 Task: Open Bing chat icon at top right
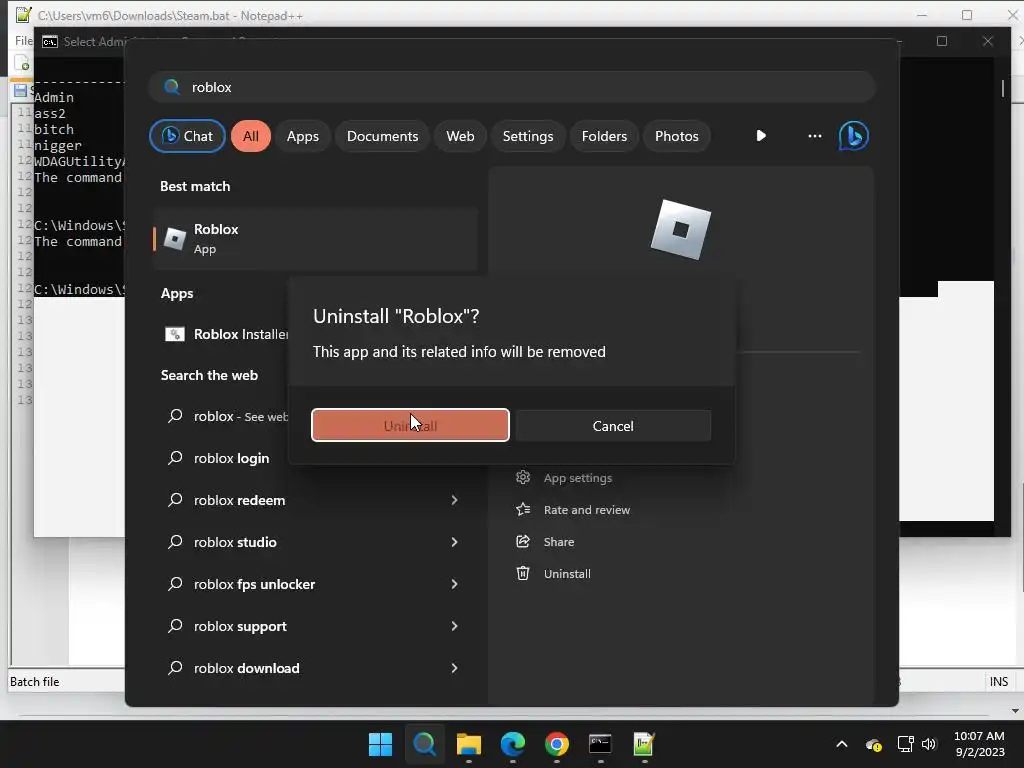854,136
